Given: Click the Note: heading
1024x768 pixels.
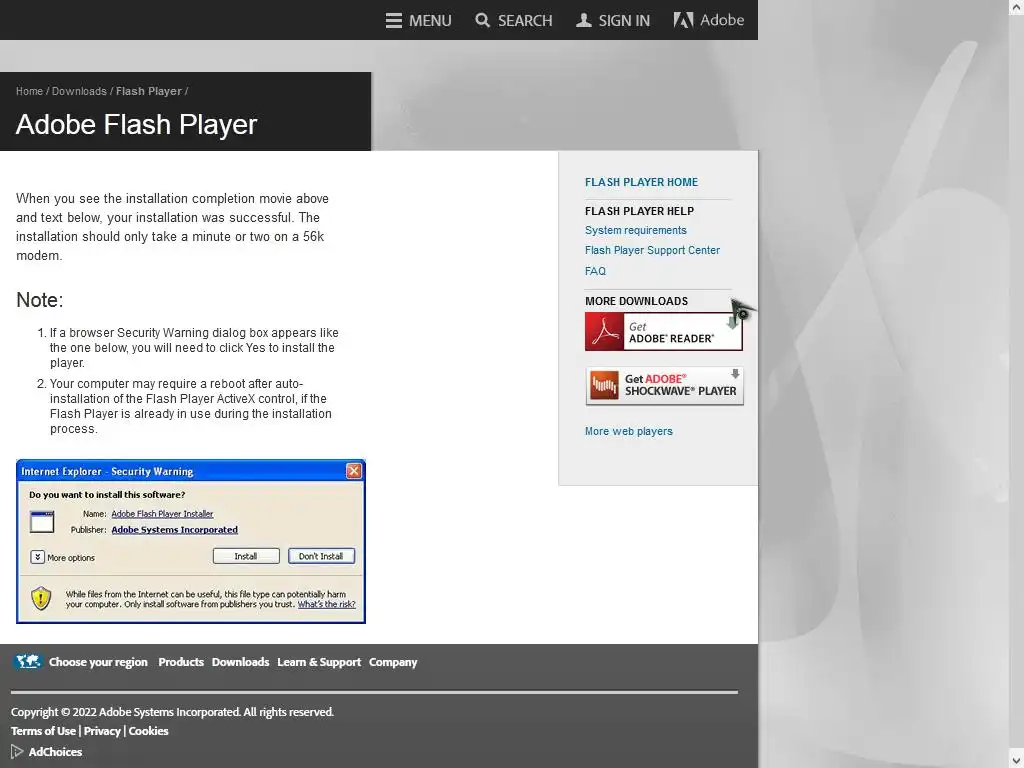Looking at the screenshot, I should (x=40, y=300).
